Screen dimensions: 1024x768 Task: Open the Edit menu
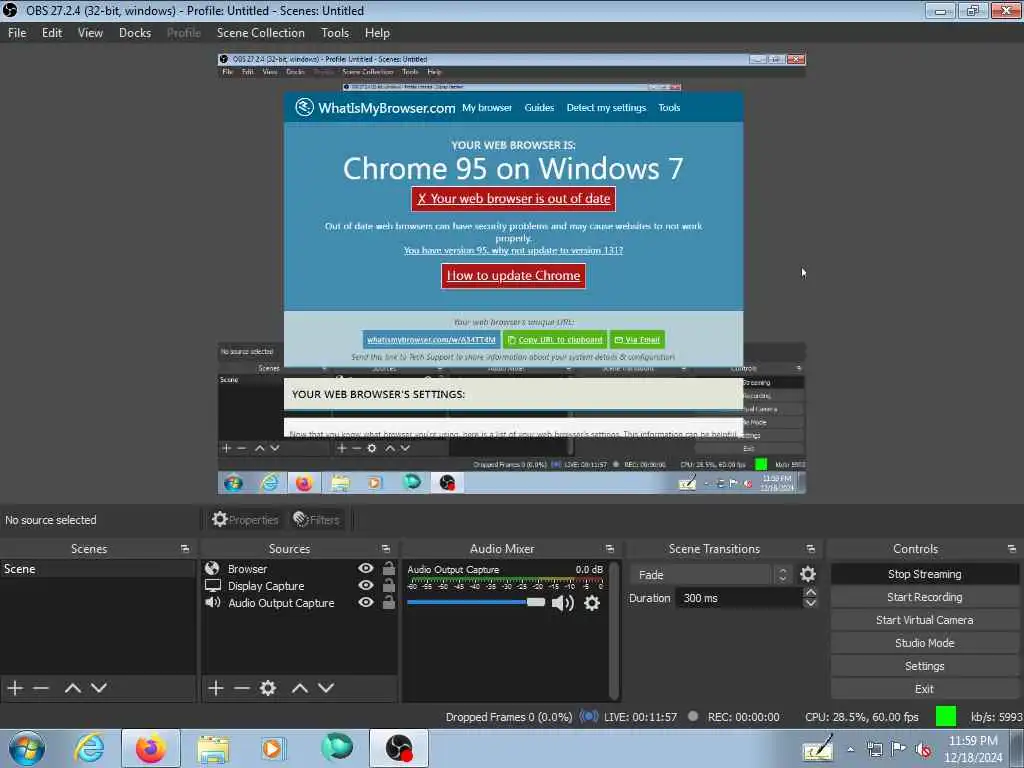pos(52,33)
